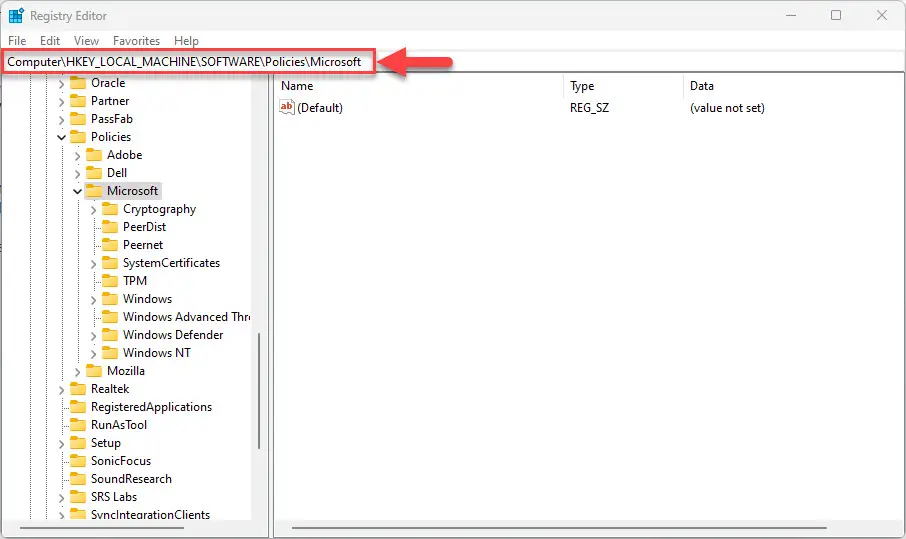Image resolution: width=906 pixels, height=539 pixels.
Task: Select the SRS Labs key label
Action: [x=114, y=497]
